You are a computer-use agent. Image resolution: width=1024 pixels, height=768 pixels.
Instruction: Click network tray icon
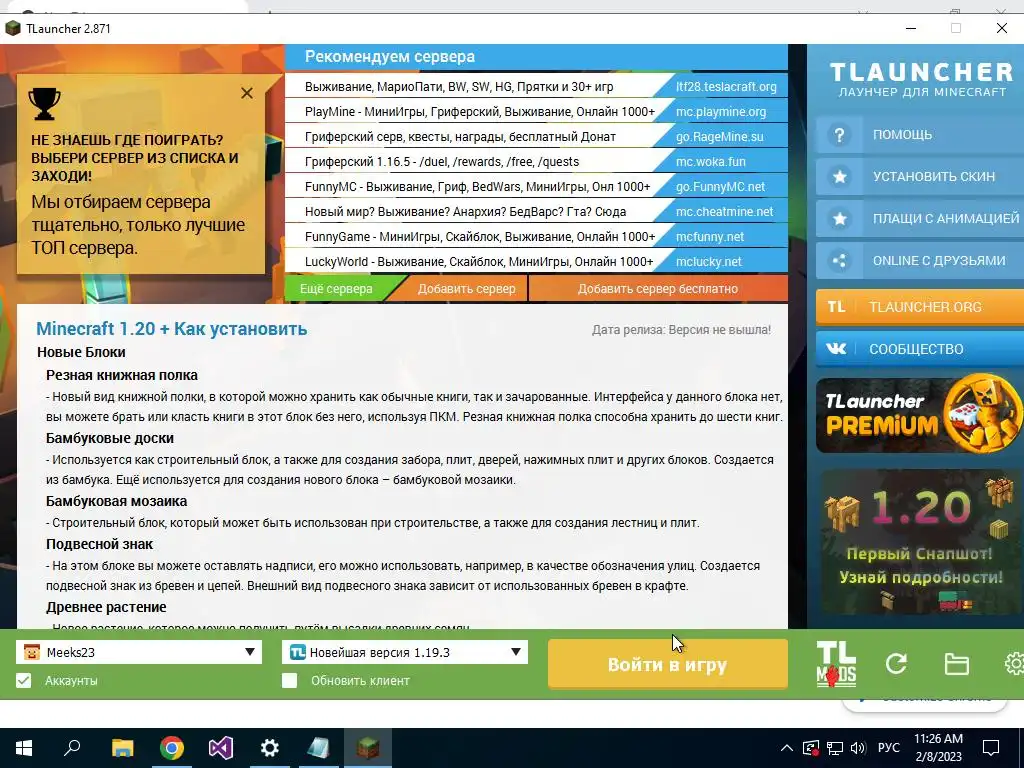(x=835, y=748)
